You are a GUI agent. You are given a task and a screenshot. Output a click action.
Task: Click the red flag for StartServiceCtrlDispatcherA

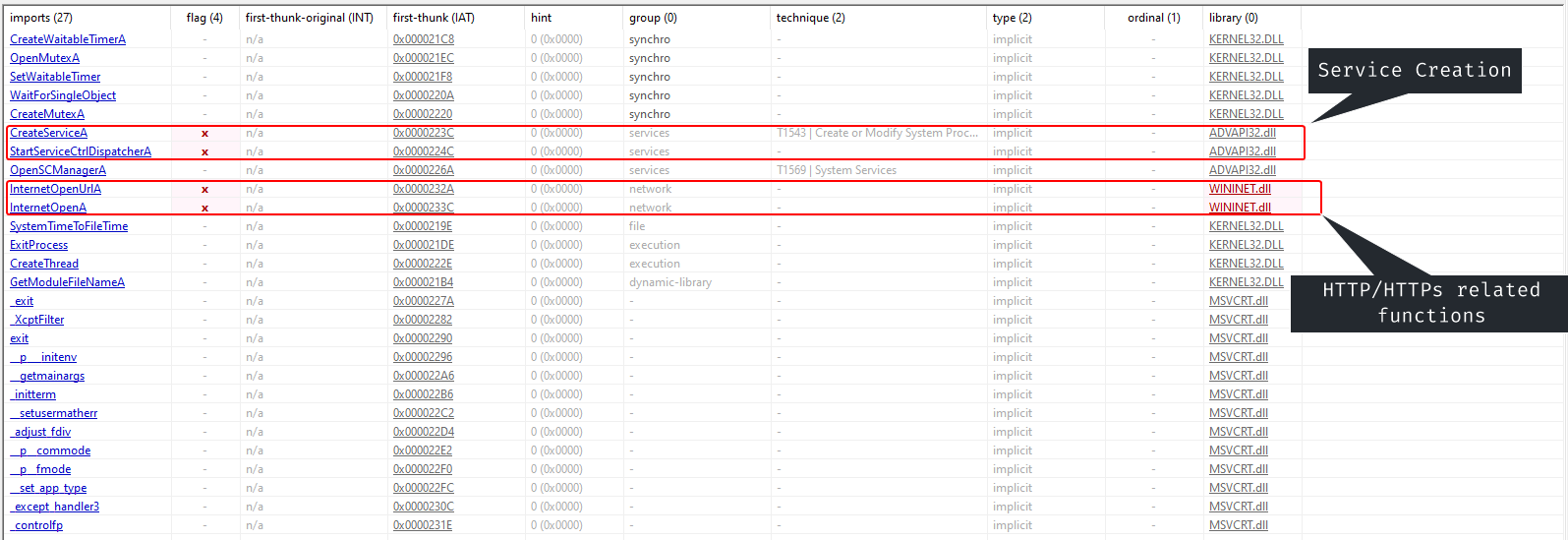tap(204, 152)
